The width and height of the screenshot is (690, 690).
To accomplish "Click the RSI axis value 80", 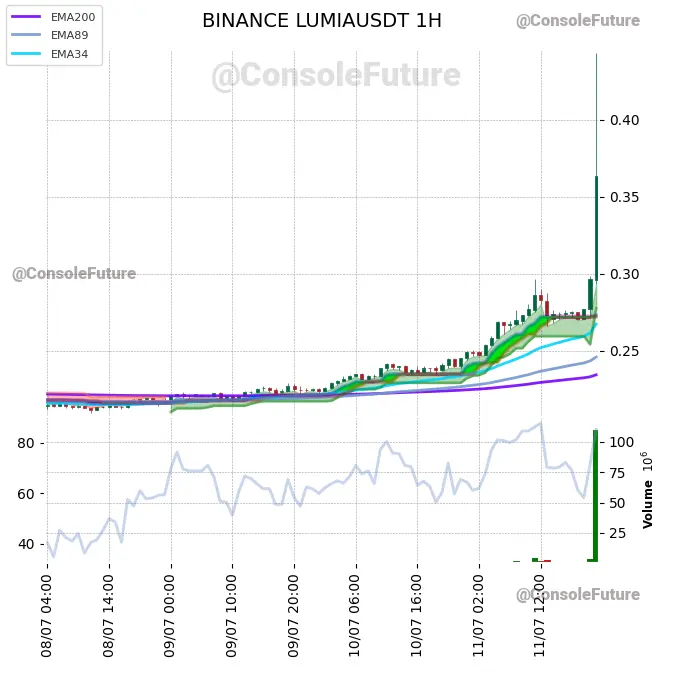I will click(x=26, y=443).
